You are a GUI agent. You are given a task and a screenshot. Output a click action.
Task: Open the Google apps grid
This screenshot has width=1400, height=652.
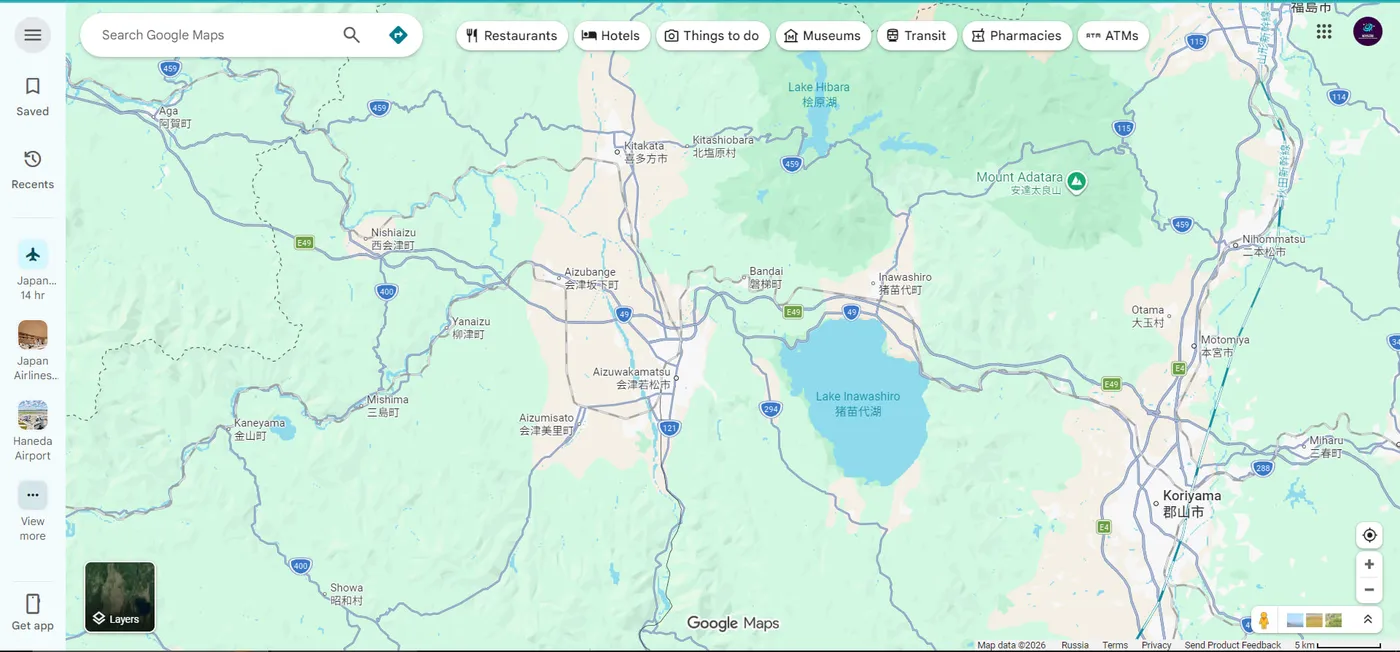coord(1324,32)
